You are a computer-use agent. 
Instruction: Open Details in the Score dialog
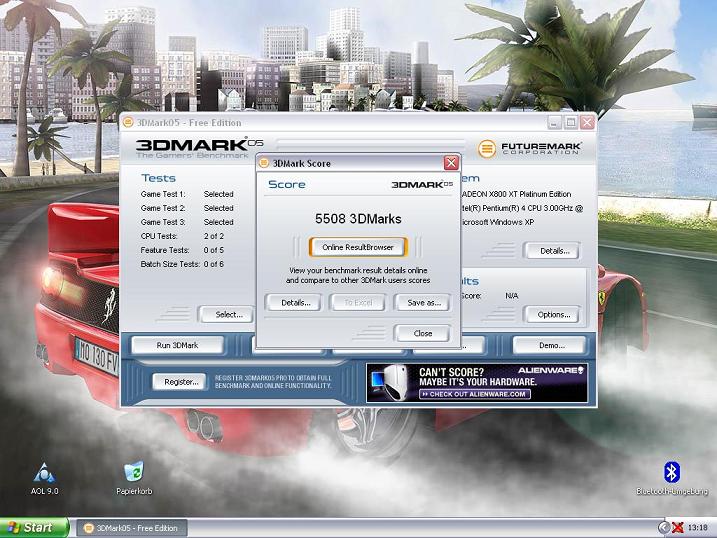pyautogui.click(x=296, y=303)
